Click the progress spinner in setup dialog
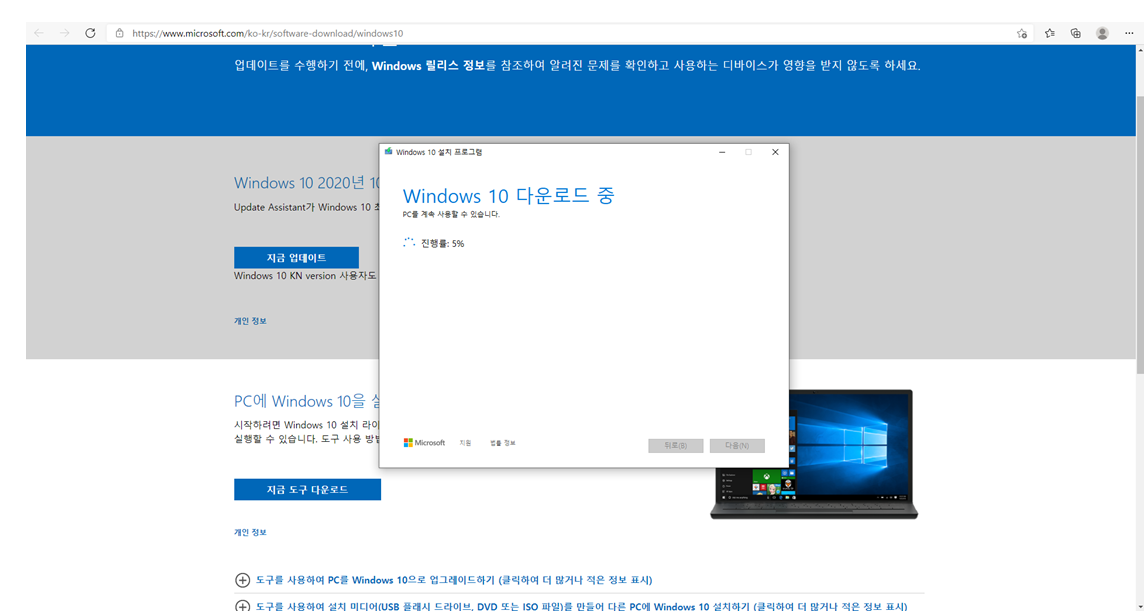The height and width of the screenshot is (611, 1144). (409, 243)
